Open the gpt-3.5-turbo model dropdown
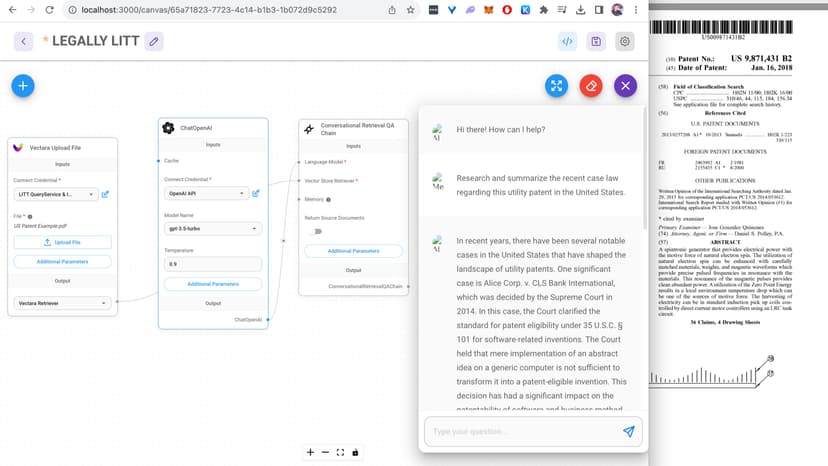The height and width of the screenshot is (466, 828). tap(213, 229)
